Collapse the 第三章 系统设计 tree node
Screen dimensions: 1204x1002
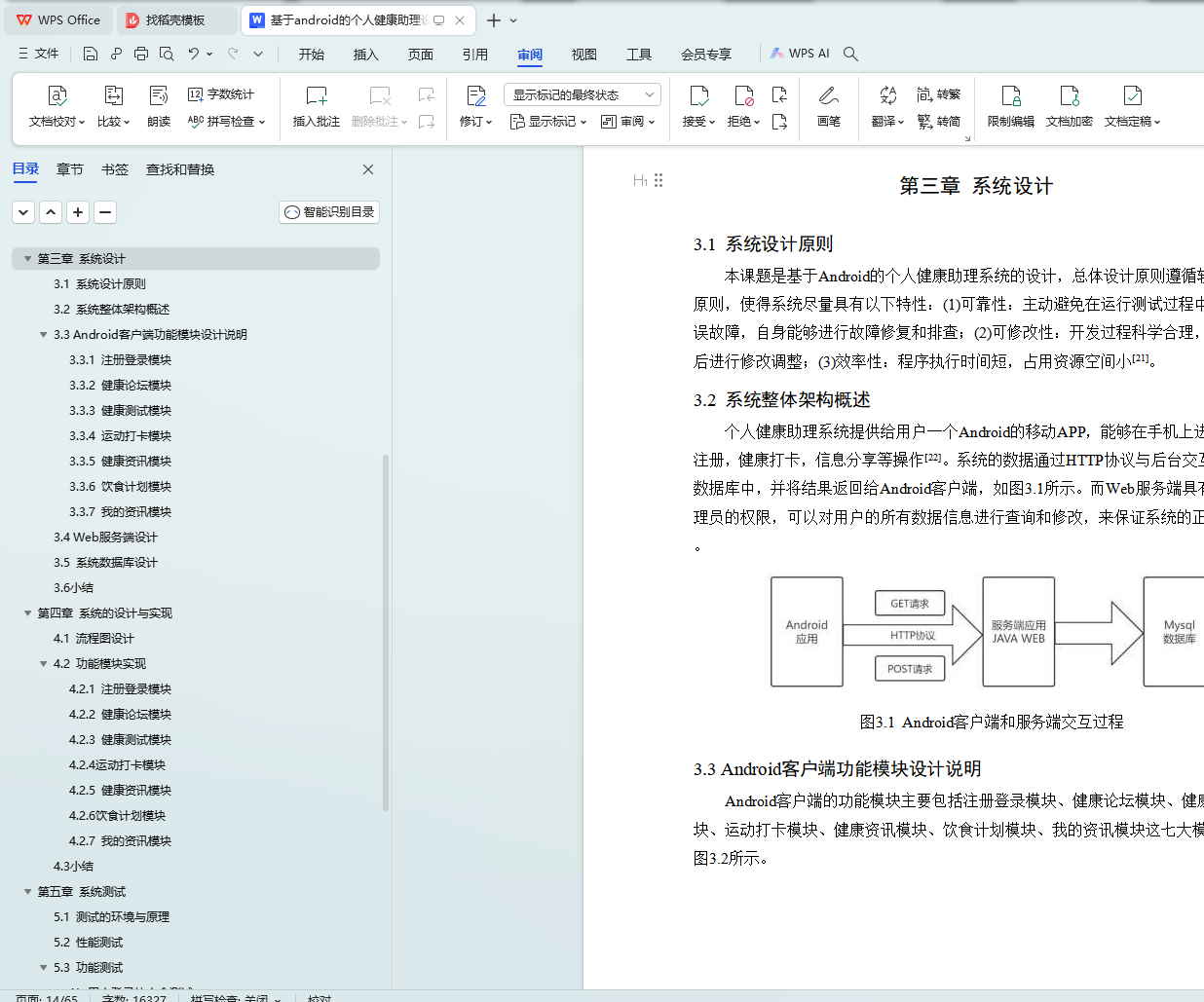[x=27, y=259]
